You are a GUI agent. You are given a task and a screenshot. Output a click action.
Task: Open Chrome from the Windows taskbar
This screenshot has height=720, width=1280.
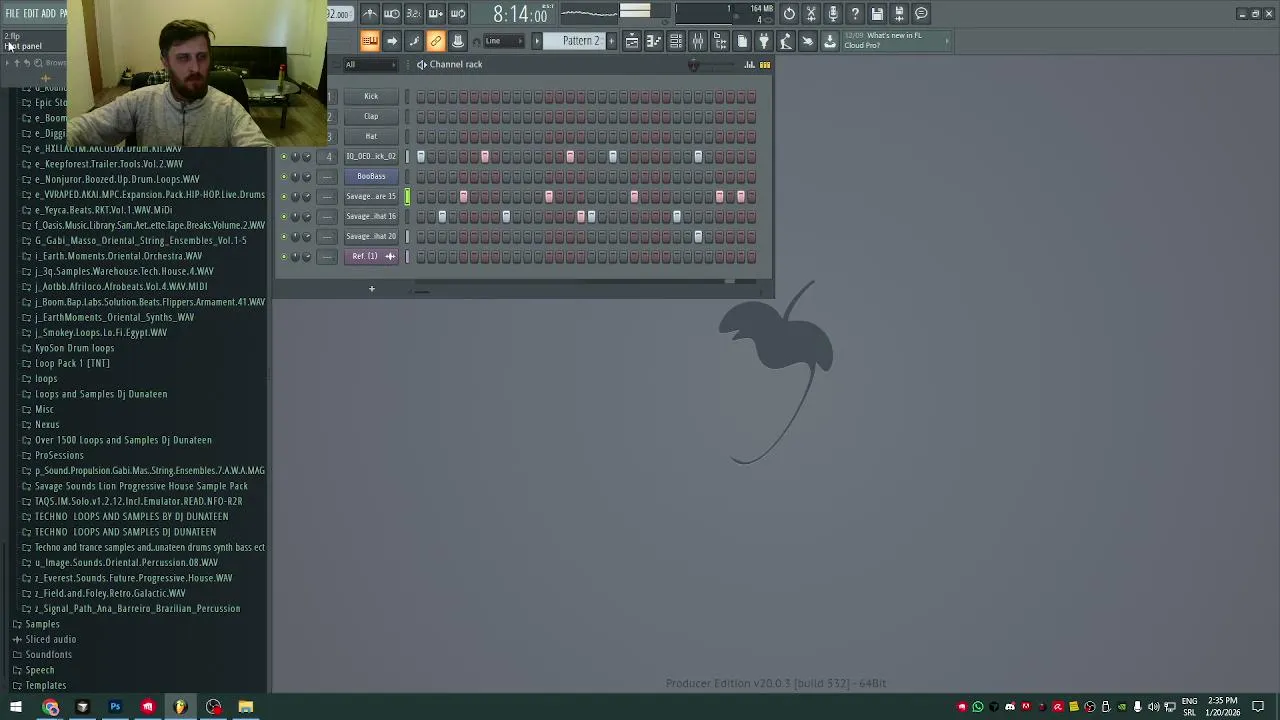coord(51,708)
